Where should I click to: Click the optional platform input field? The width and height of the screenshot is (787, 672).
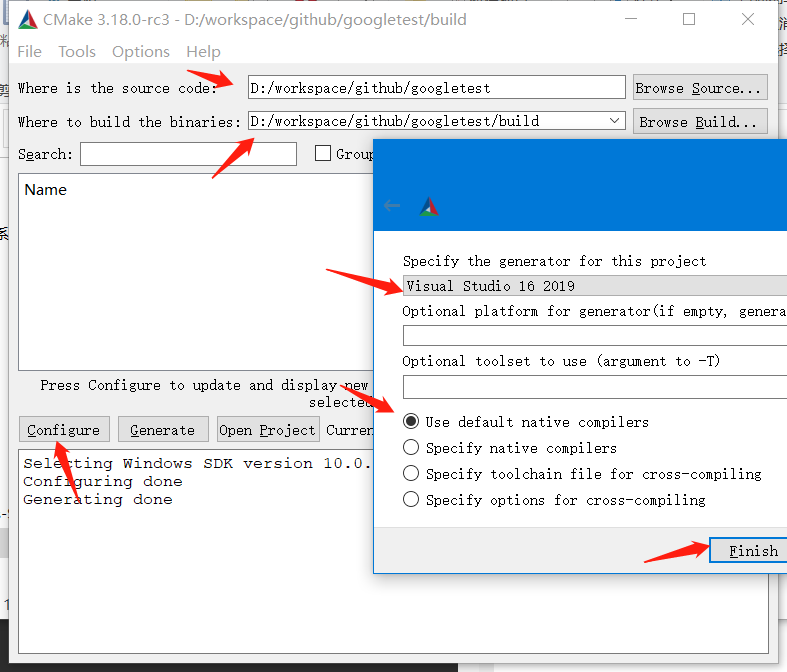click(x=595, y=335)
